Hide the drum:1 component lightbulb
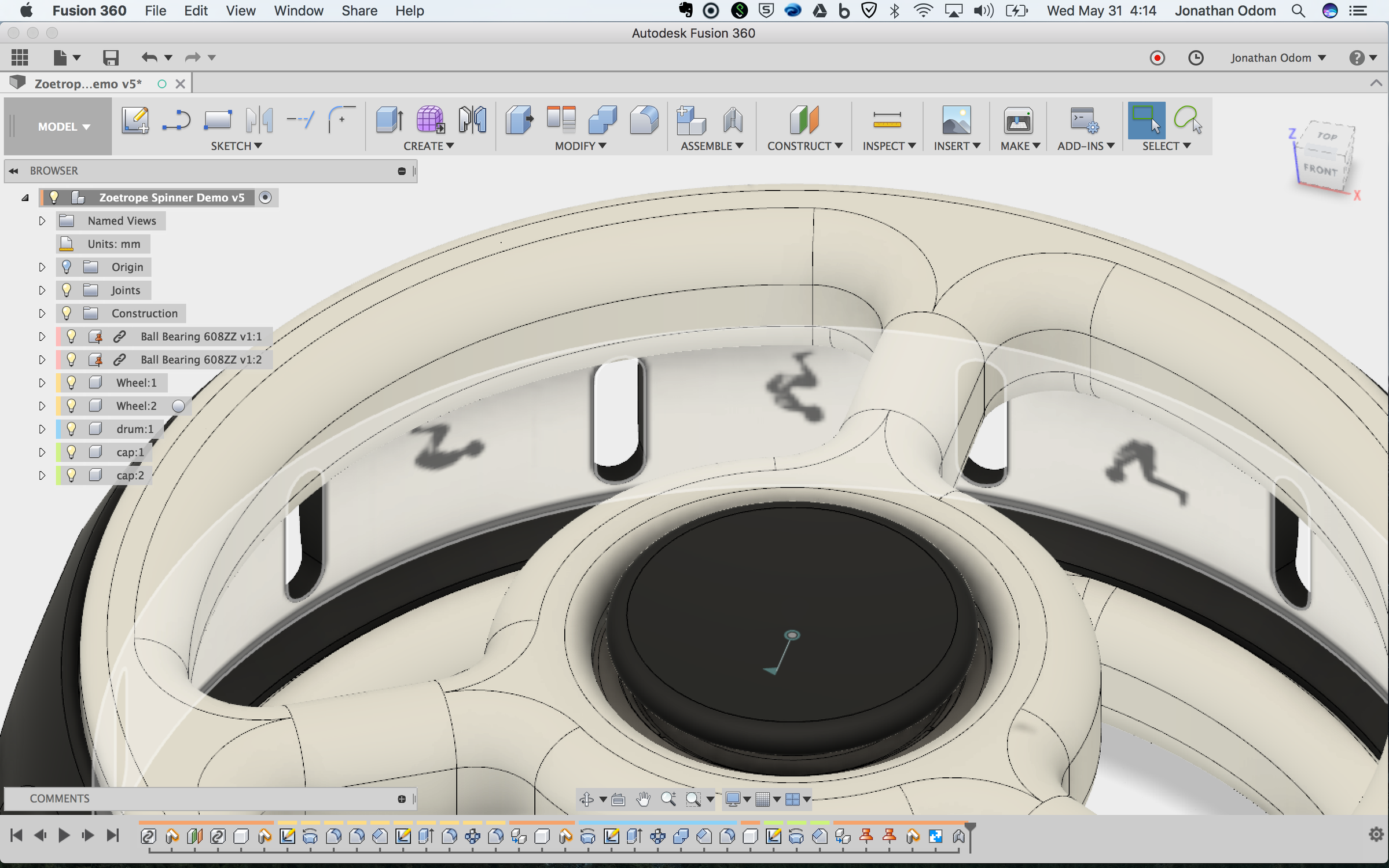Screen dimensions: 1389x868 [x=71, y=429]
